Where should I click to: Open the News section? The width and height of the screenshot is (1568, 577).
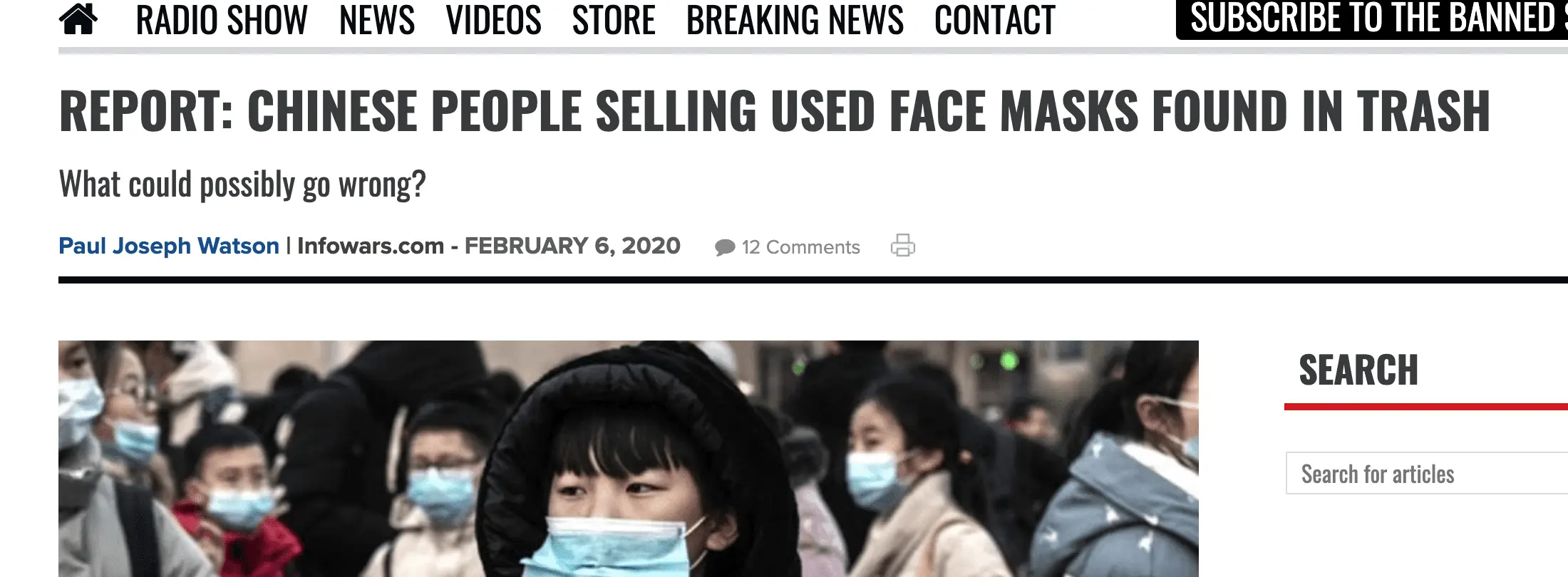click(x=377, y=19)
